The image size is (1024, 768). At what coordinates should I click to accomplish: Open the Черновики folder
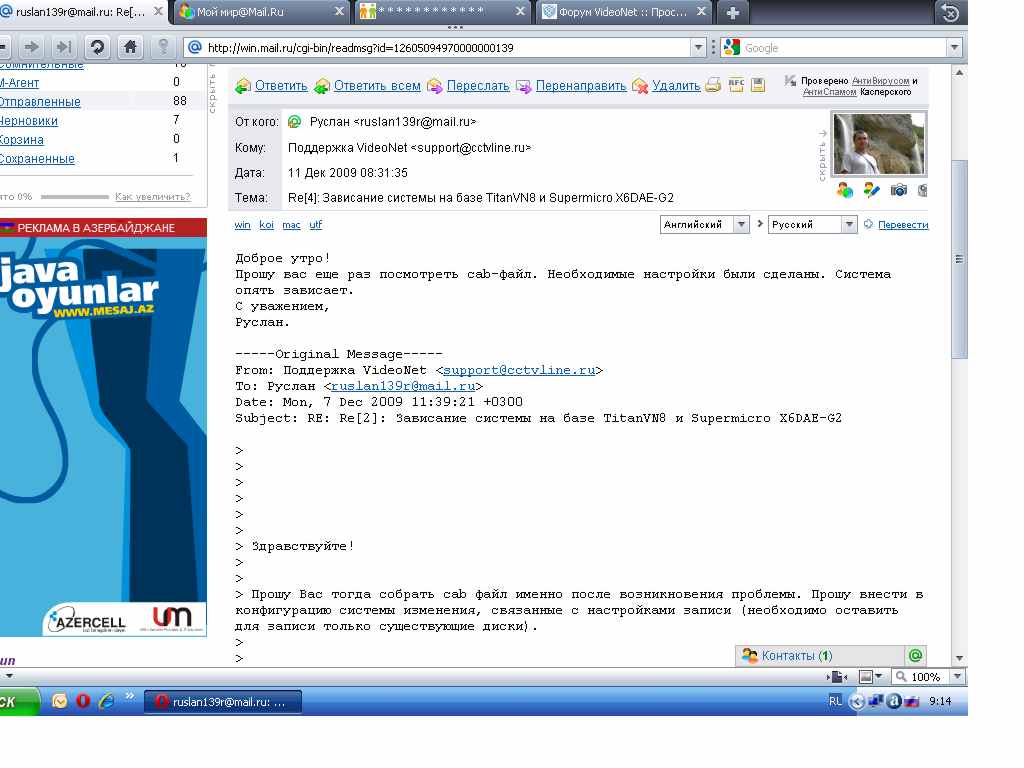28,121
